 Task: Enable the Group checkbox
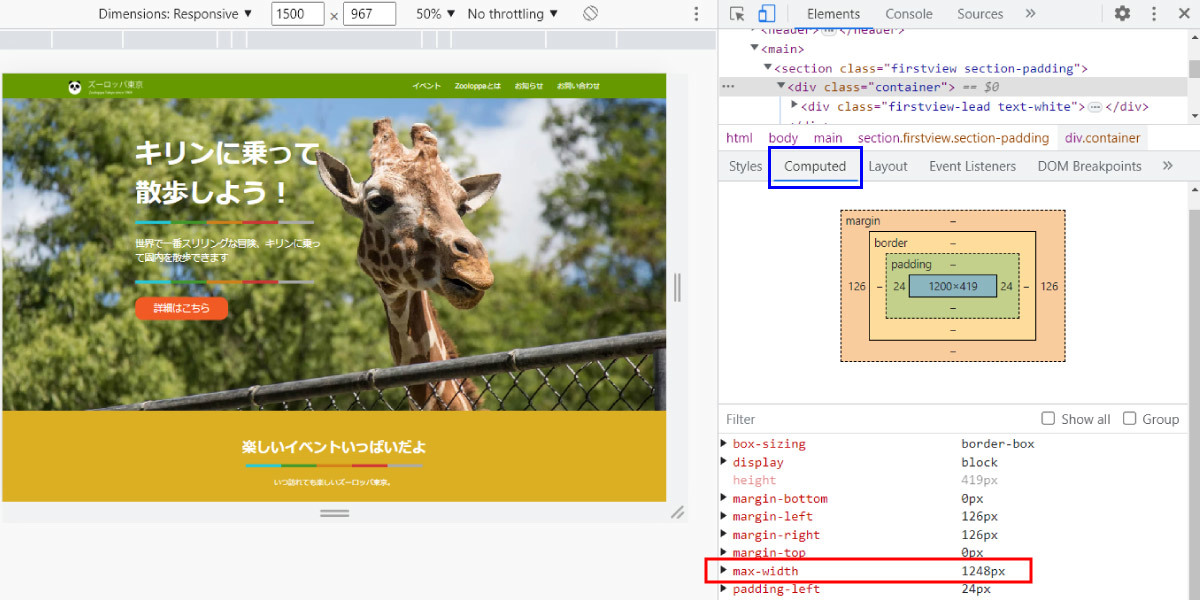(1130, 419)
